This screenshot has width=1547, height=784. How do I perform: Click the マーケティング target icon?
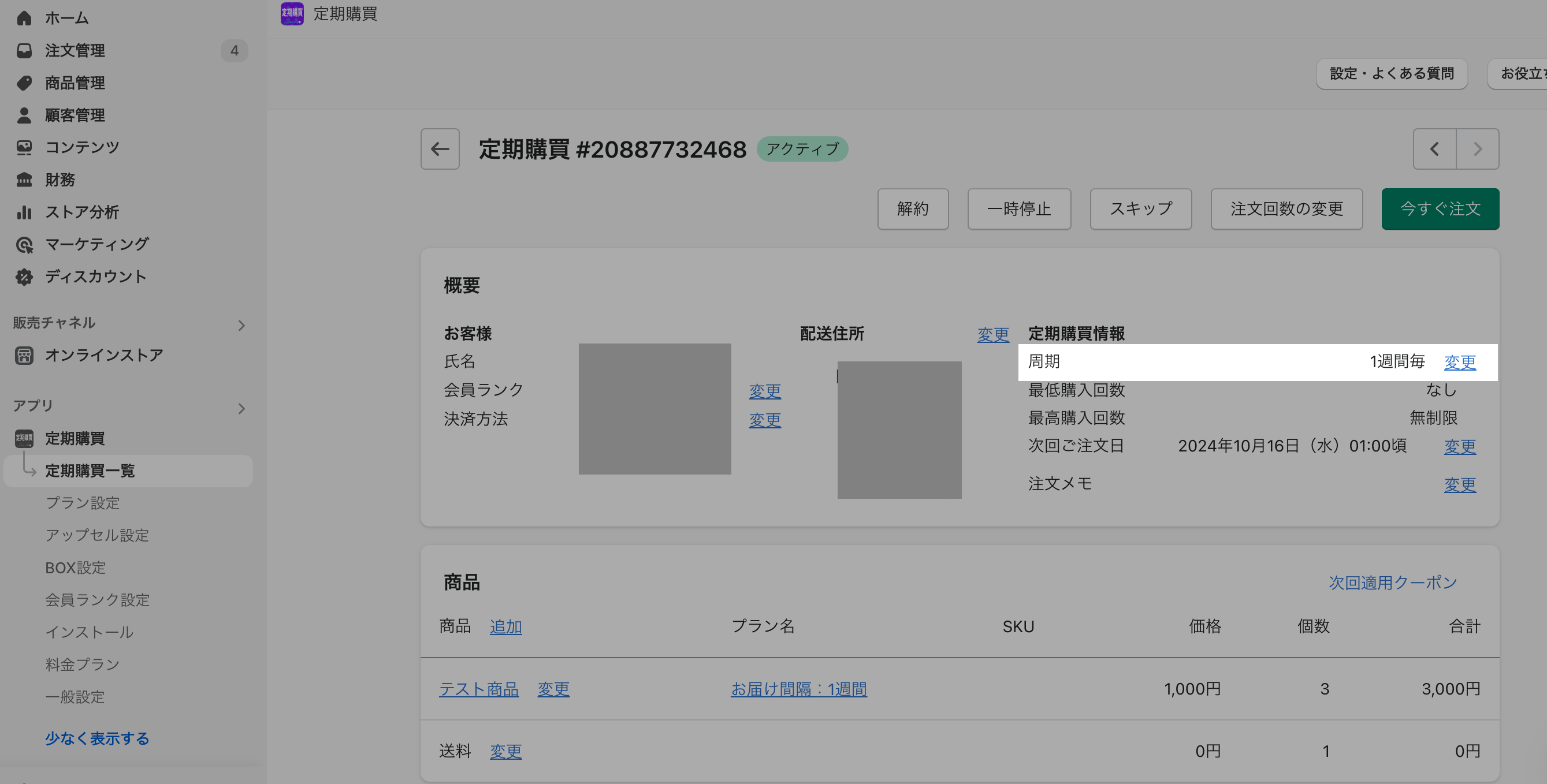pyautogui.click(x=24, y=244)
